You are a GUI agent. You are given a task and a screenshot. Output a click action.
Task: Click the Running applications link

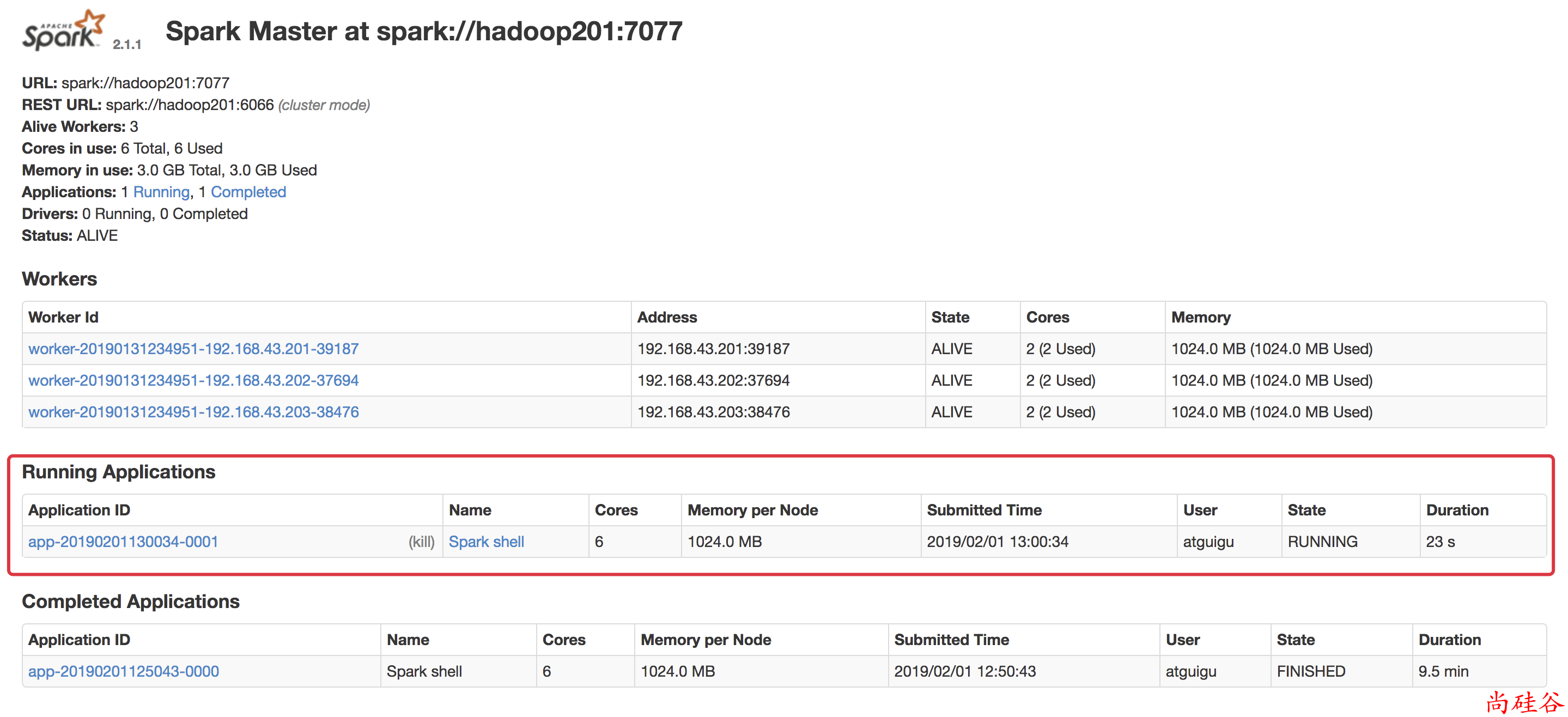161,192
